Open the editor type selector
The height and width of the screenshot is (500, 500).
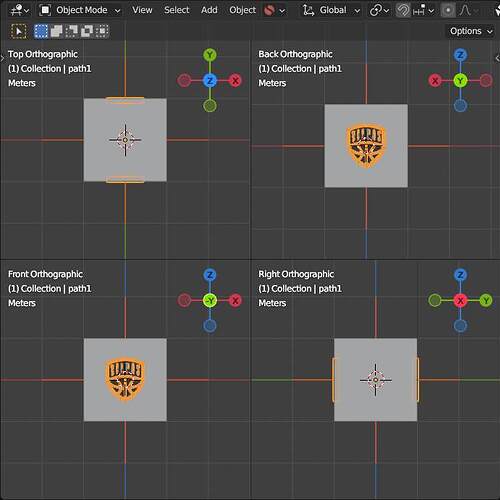[19, 10]
